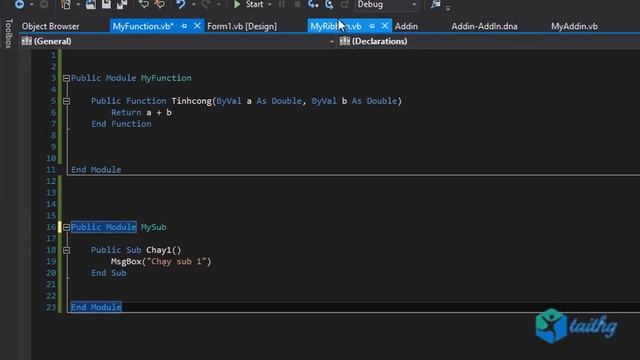
Task: Click the Save All icon
Action: click(x=122, y=4)
